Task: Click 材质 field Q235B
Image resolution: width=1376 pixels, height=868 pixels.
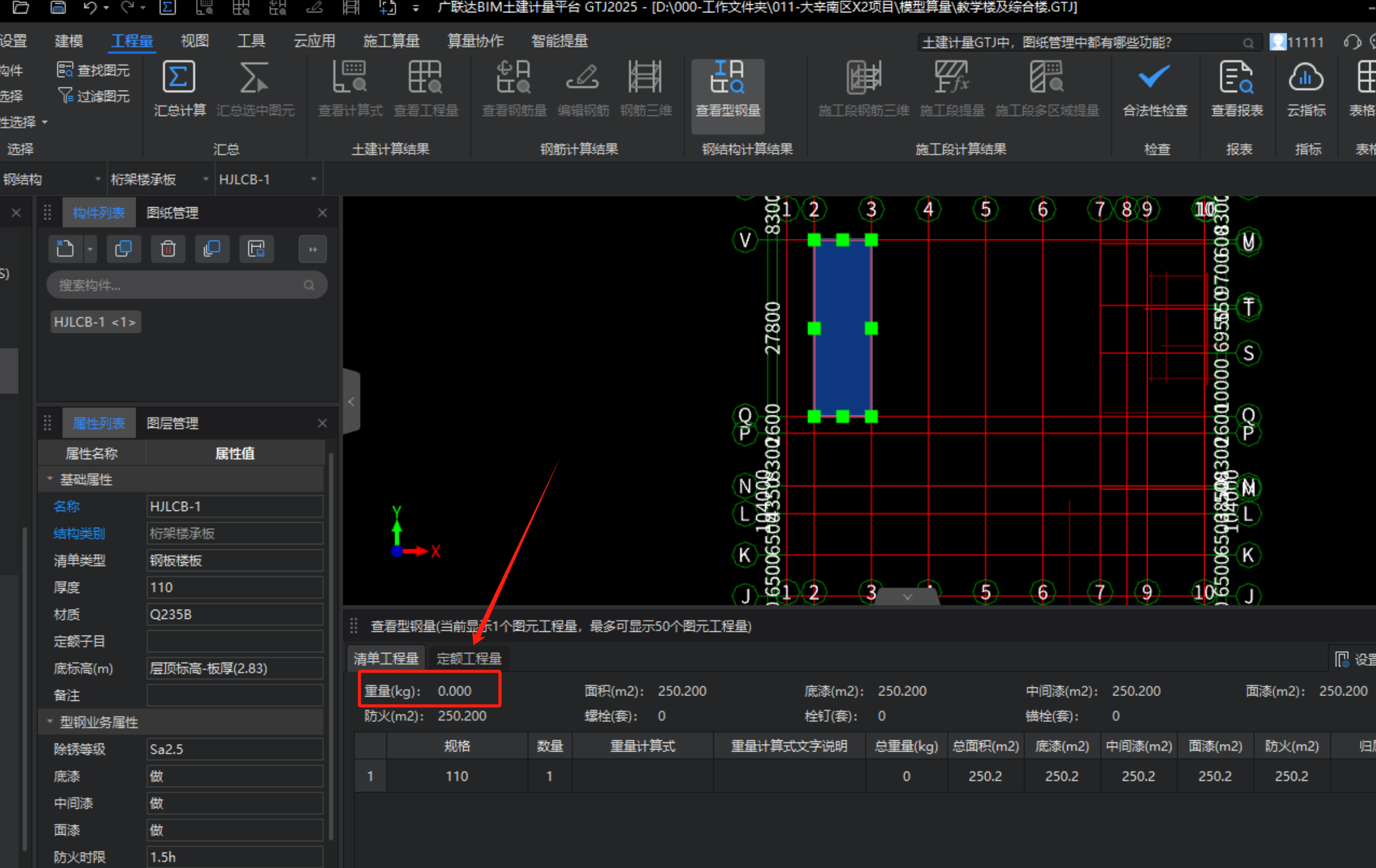Action: (235, 615)
